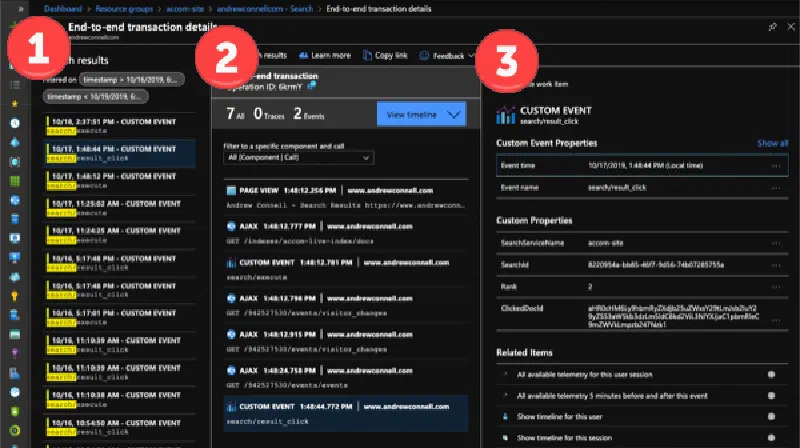The height and width of the screenshot is (448, 800).
Task: Open 'All available telemetry 5 minutes before and after this event'
Action: [x=612, y=396]
